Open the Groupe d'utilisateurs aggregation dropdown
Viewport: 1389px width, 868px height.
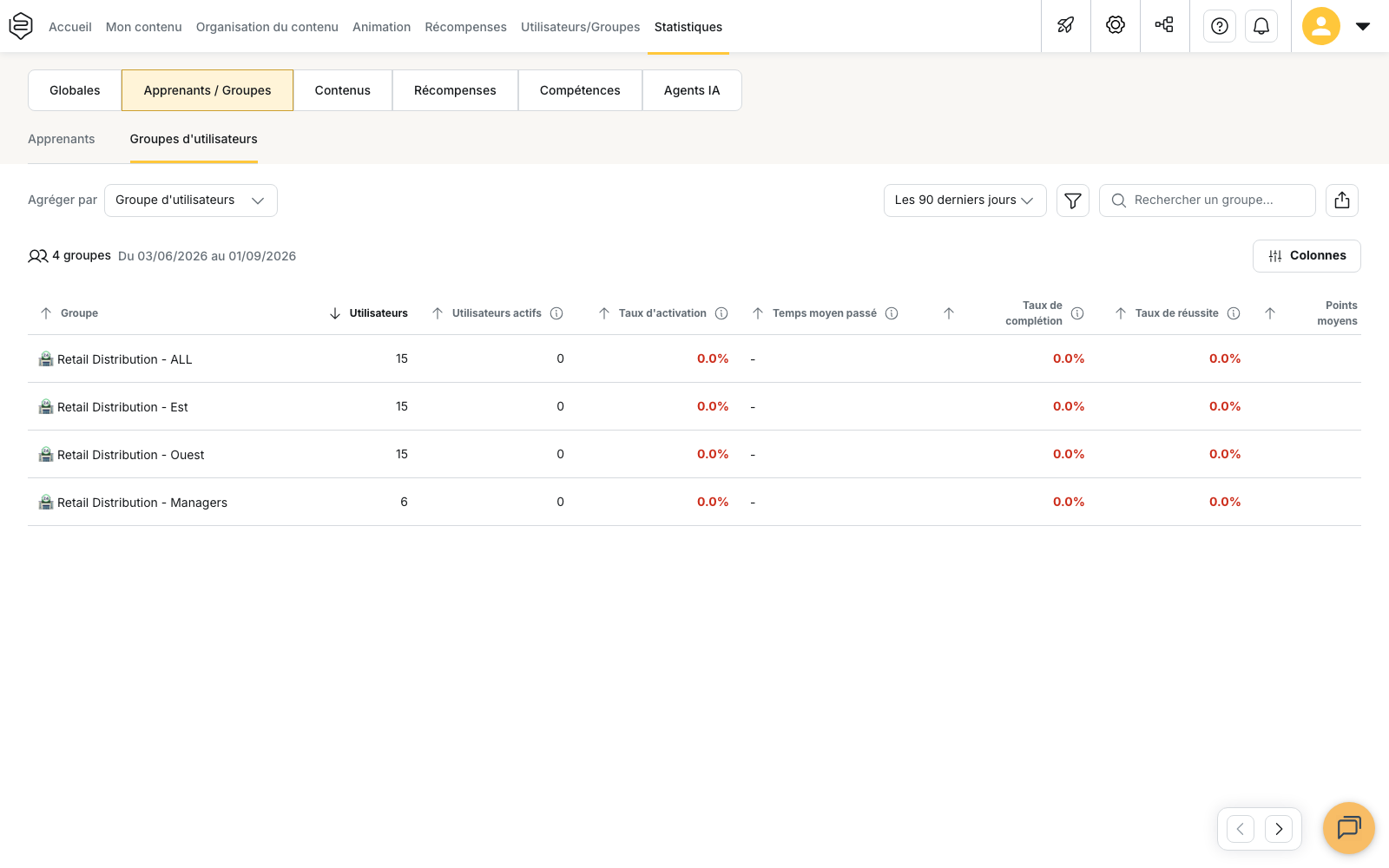[x=191, y=201]
